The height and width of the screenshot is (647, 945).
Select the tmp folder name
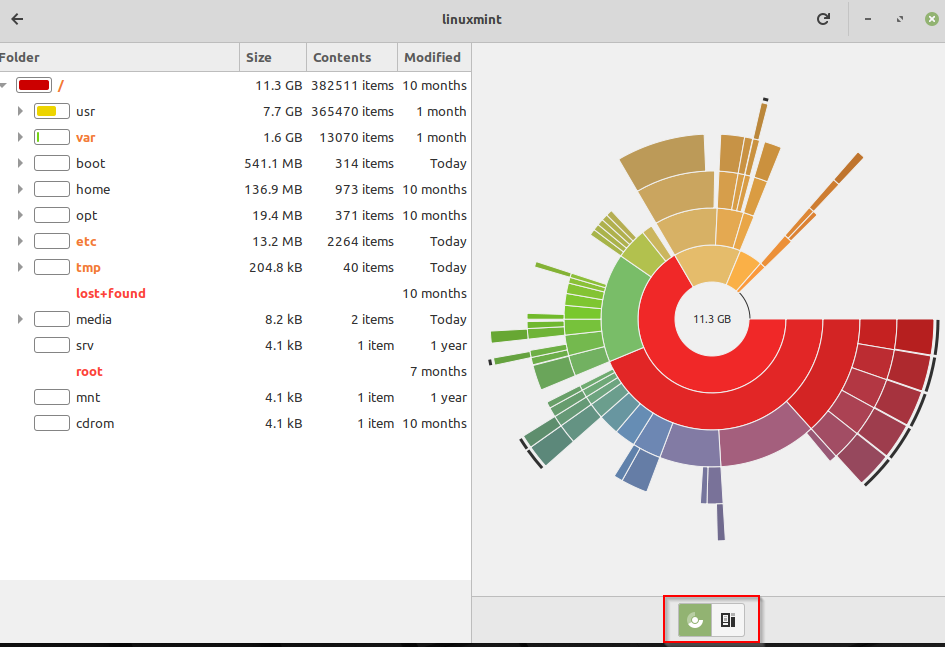tap(88, 267)
